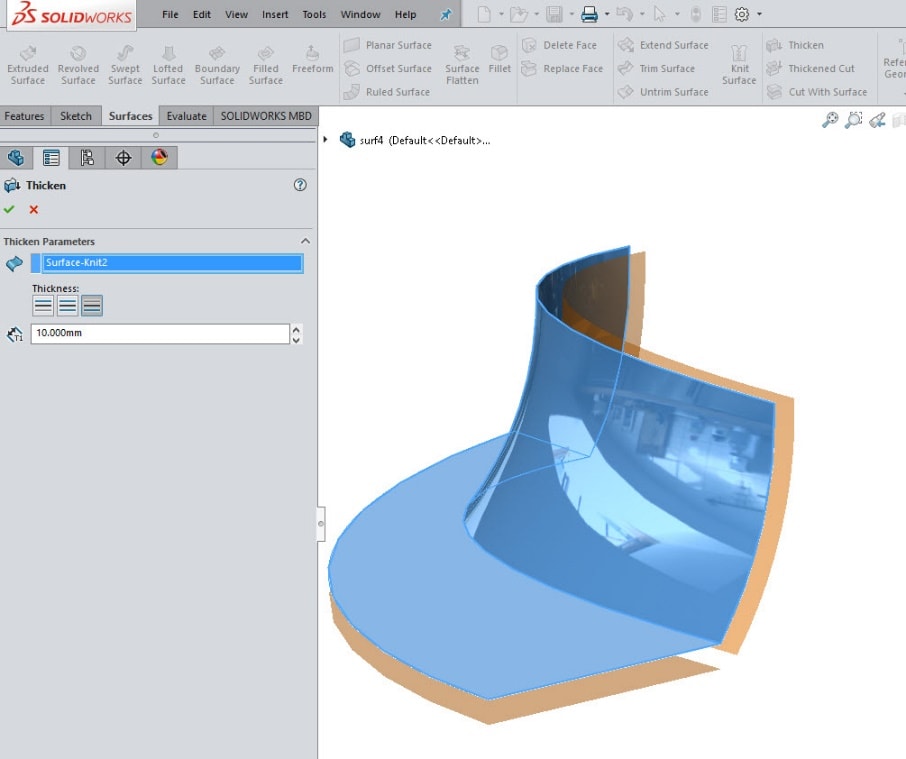
Task: Open the PropertyManager tab
Action: click(x=51, y=158)
